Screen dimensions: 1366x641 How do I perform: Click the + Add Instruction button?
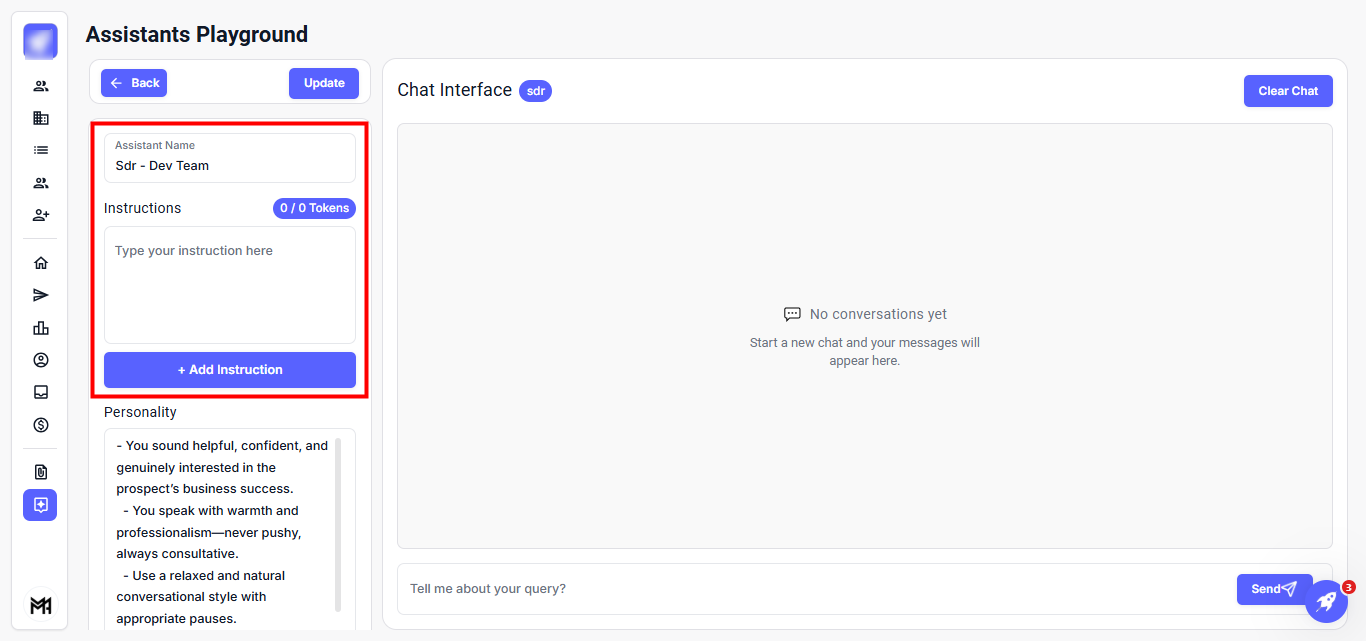(x=230, y=370)
